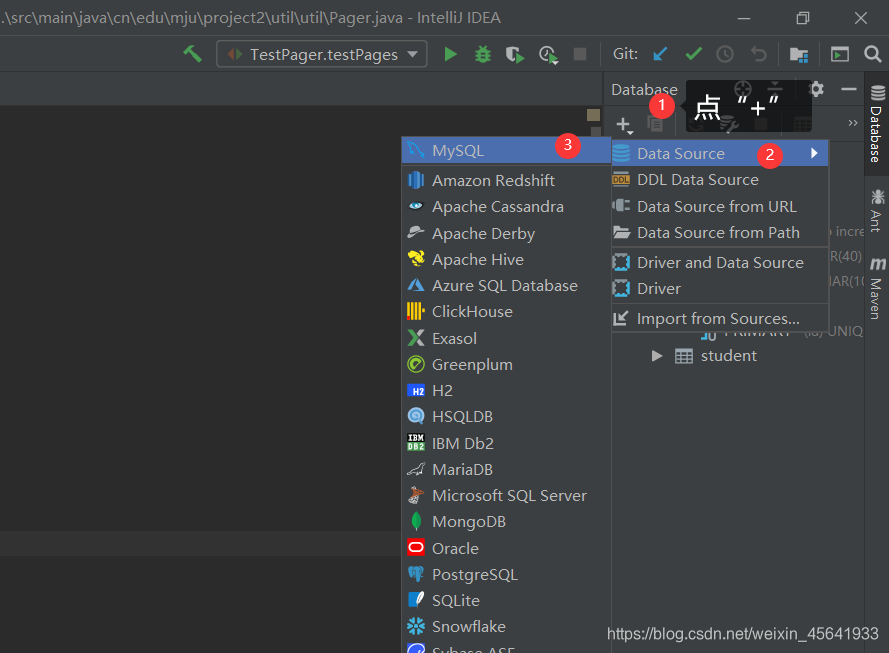The image size is (889, 653).
Task: Click the plus icon to add data source
Action: point(624,124)
